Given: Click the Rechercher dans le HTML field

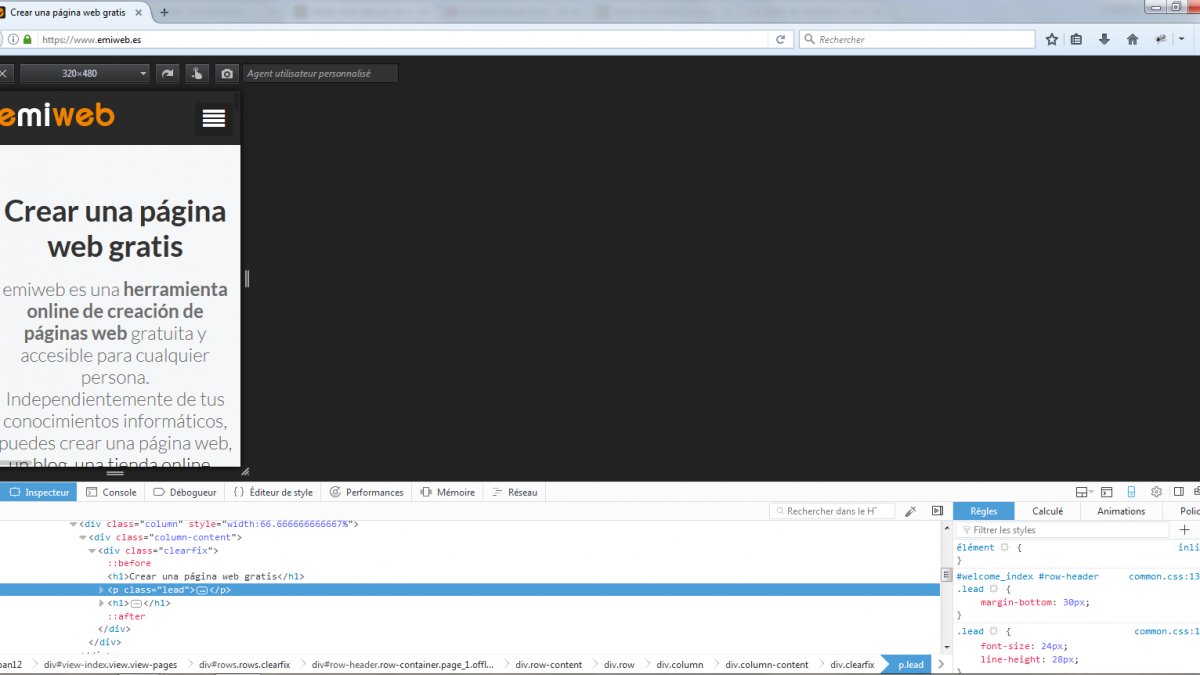Looking at the screenshot, I should click(x=832, y=511).
